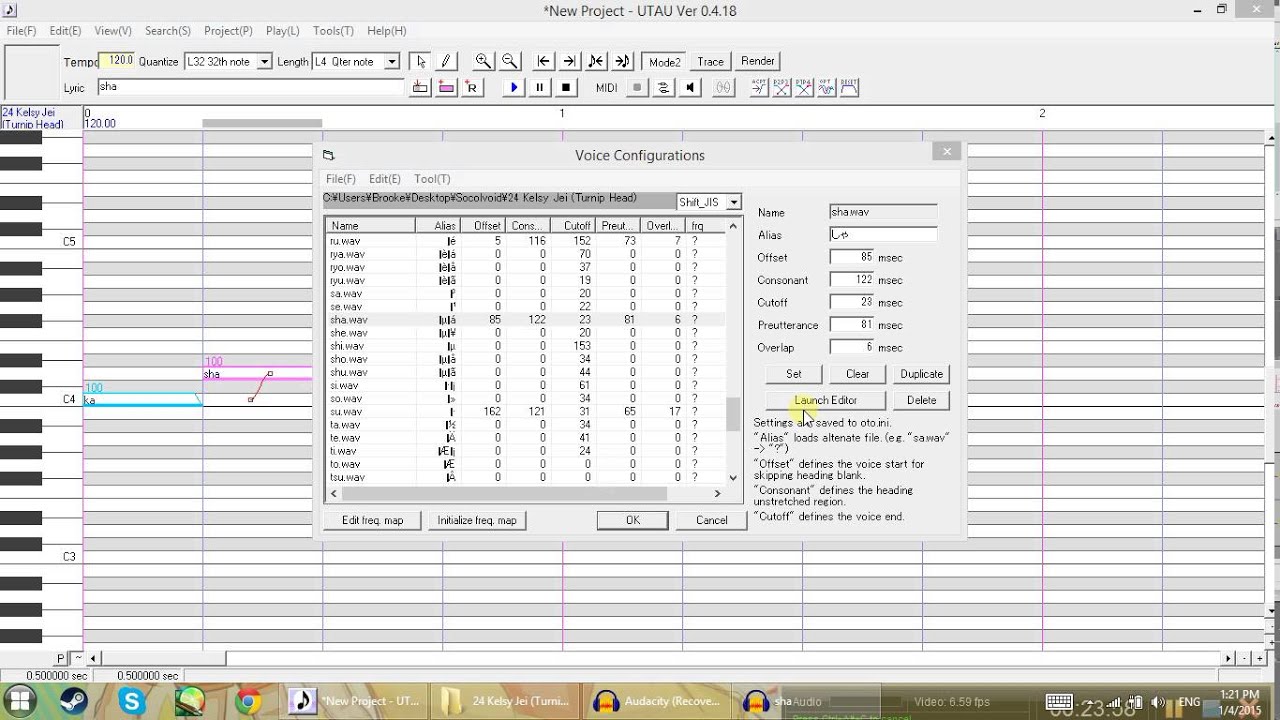This screenshot has width=1280, height=720.
Task: Play the project with the blue play button
Action: 514,88
